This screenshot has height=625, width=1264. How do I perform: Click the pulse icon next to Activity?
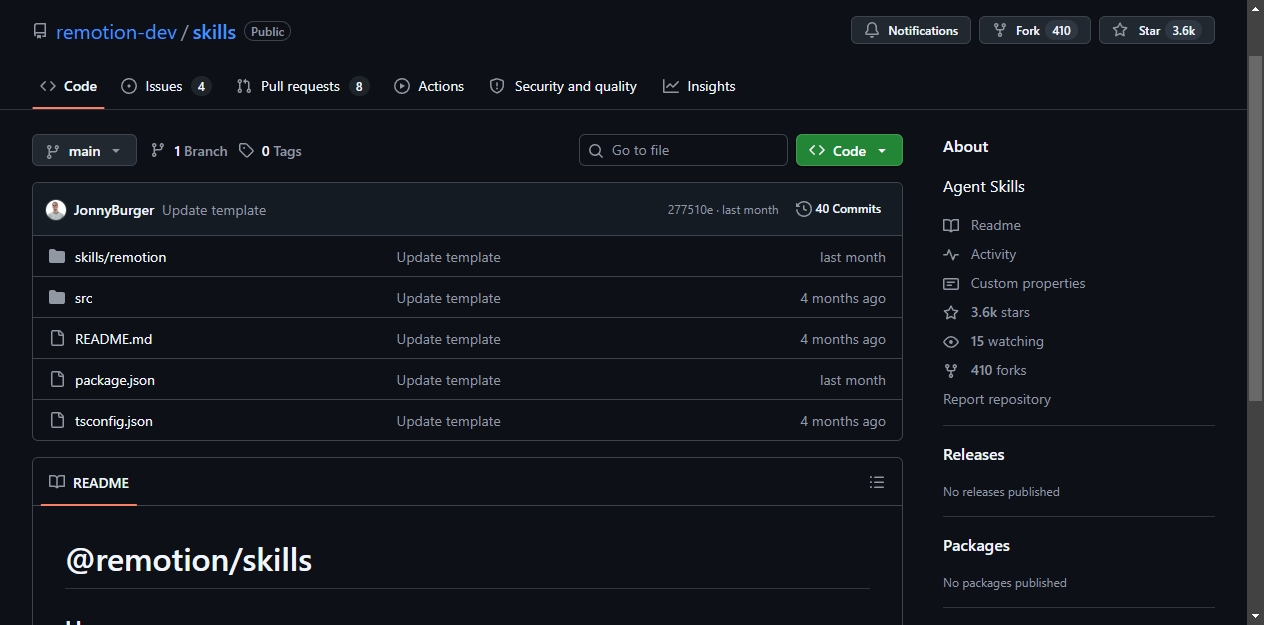(951, 254)
